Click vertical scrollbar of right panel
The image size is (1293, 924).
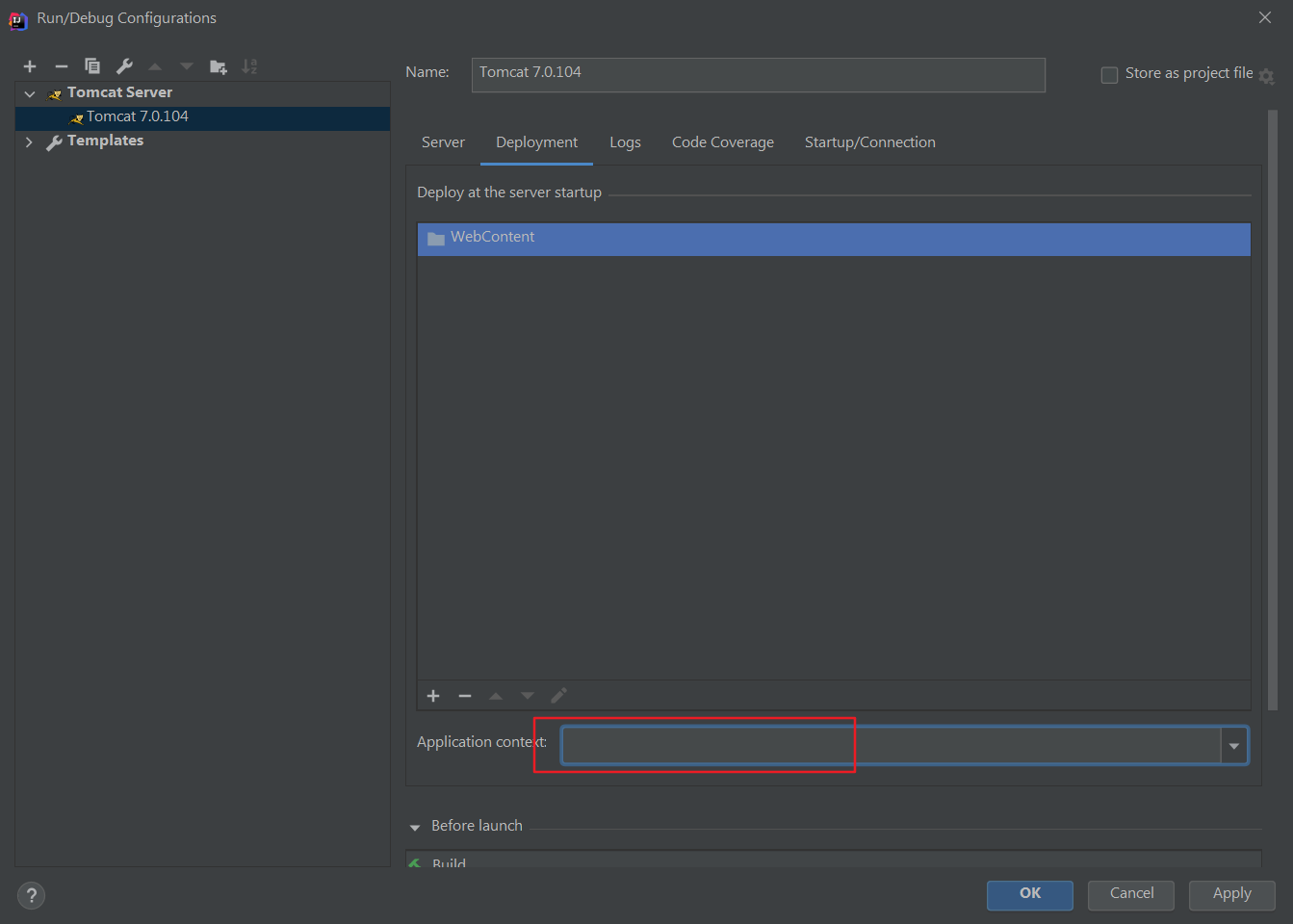[1273, 409]
